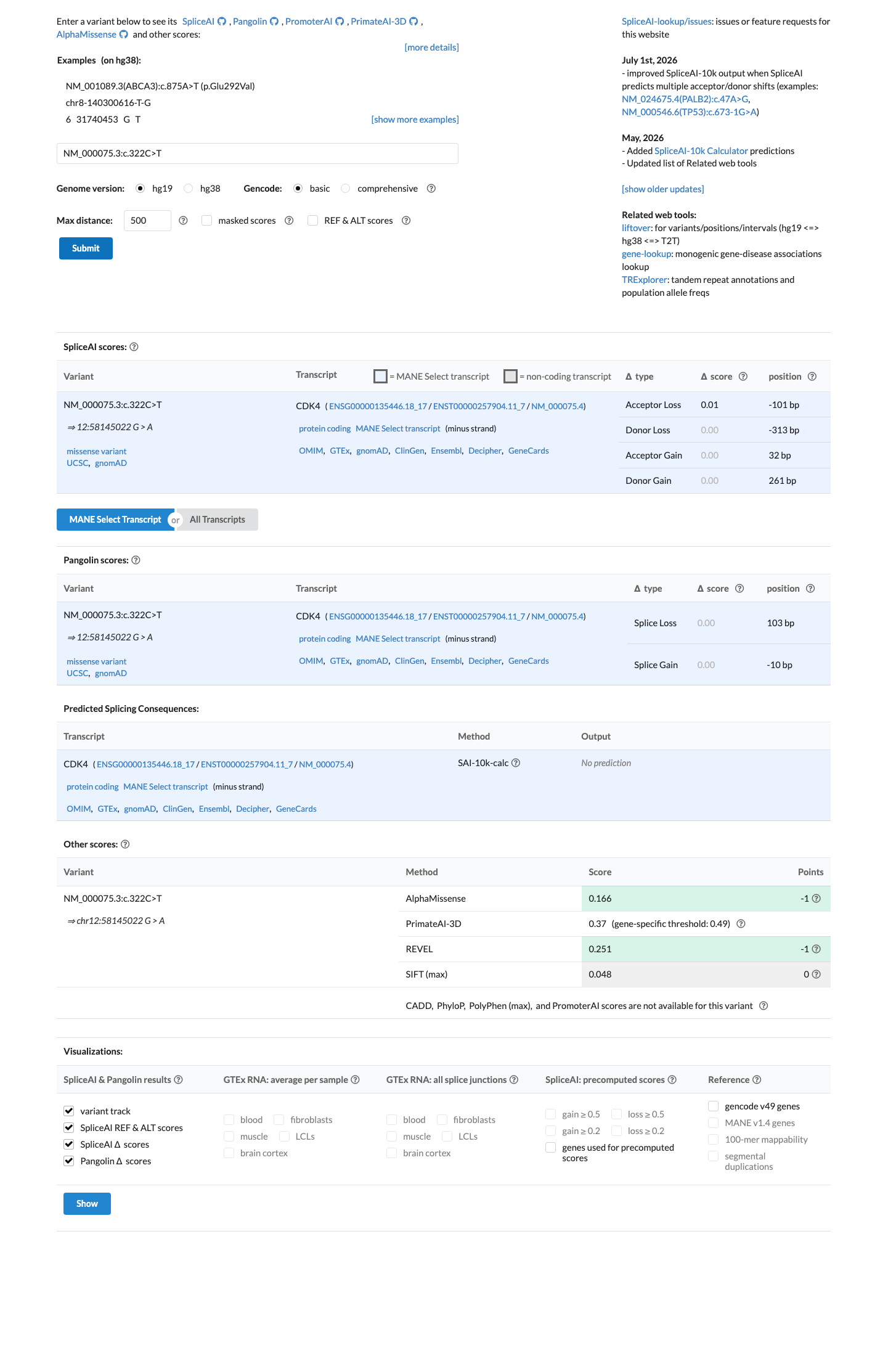Open SpliceAI-10k Calculator link
Image resolution: width=896 pixels, height=1356 pixels.
pos(701,151)
